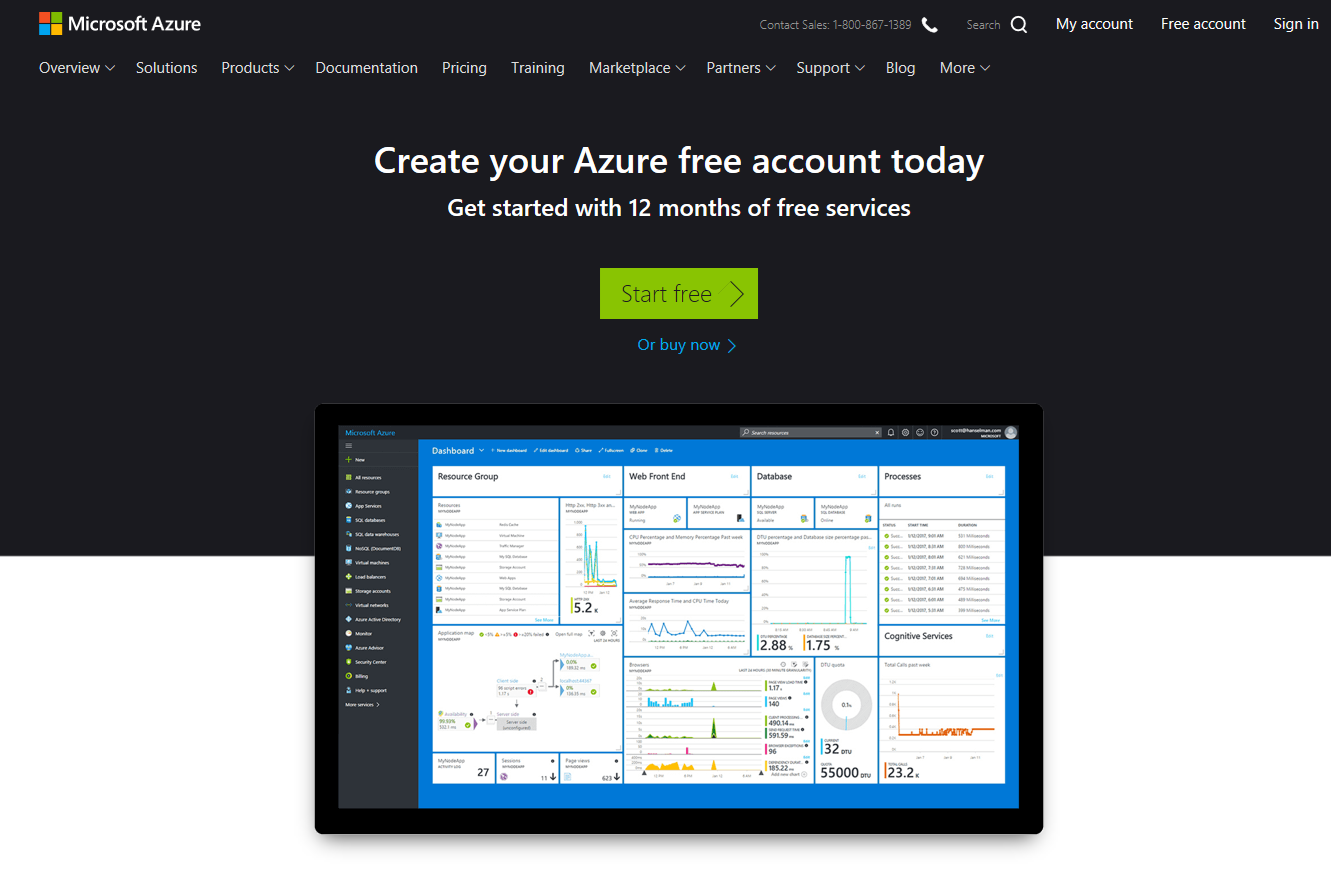Viewport: 1331px width, 875px height.
Task: Select Pricing in the navigation bar
Action: tap(464, 68)
